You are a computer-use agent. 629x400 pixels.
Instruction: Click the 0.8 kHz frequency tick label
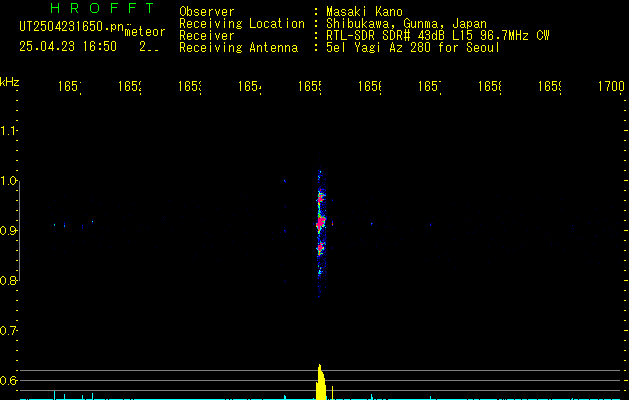tap(8, 280)
